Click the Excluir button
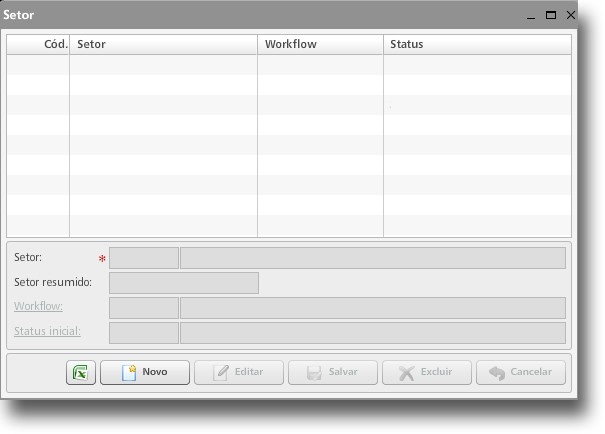 (427, 373)
